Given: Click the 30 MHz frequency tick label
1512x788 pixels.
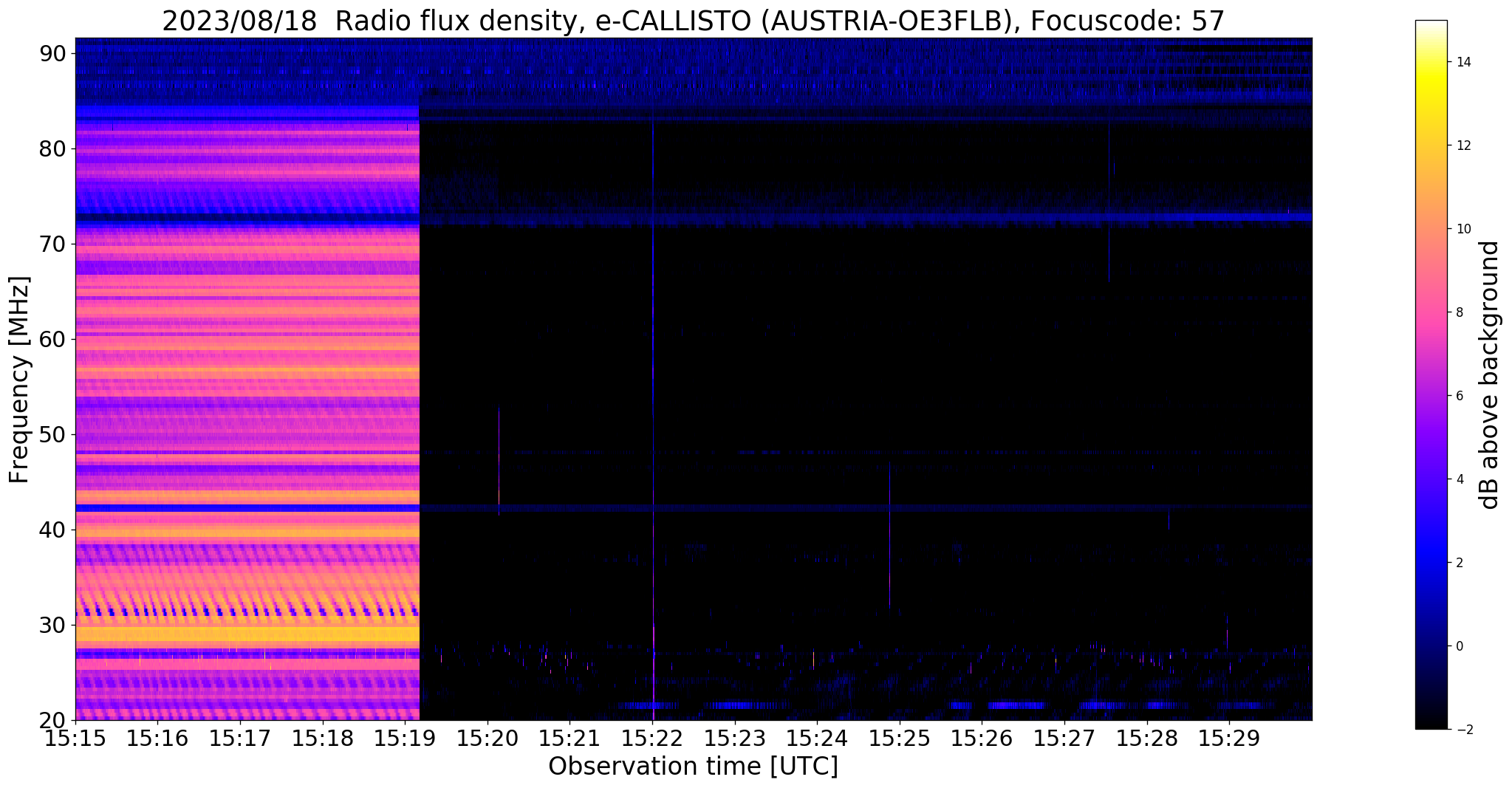Looking at the screenshot, I should 52,625.
